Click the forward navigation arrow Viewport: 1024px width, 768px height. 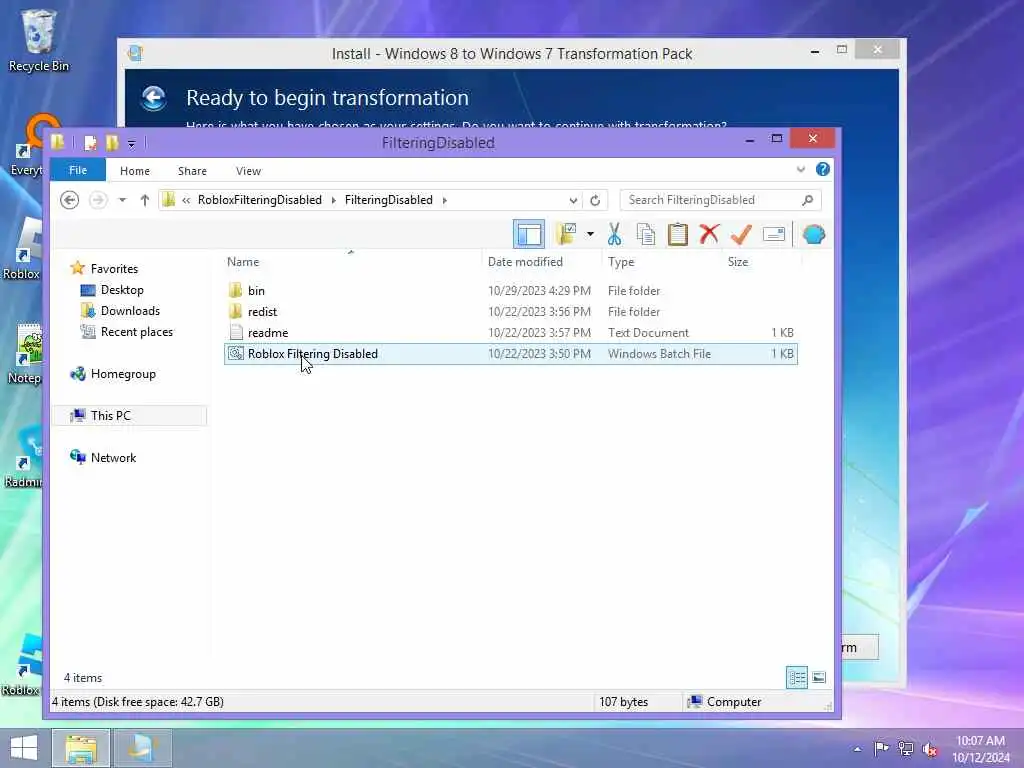(98, 200)
